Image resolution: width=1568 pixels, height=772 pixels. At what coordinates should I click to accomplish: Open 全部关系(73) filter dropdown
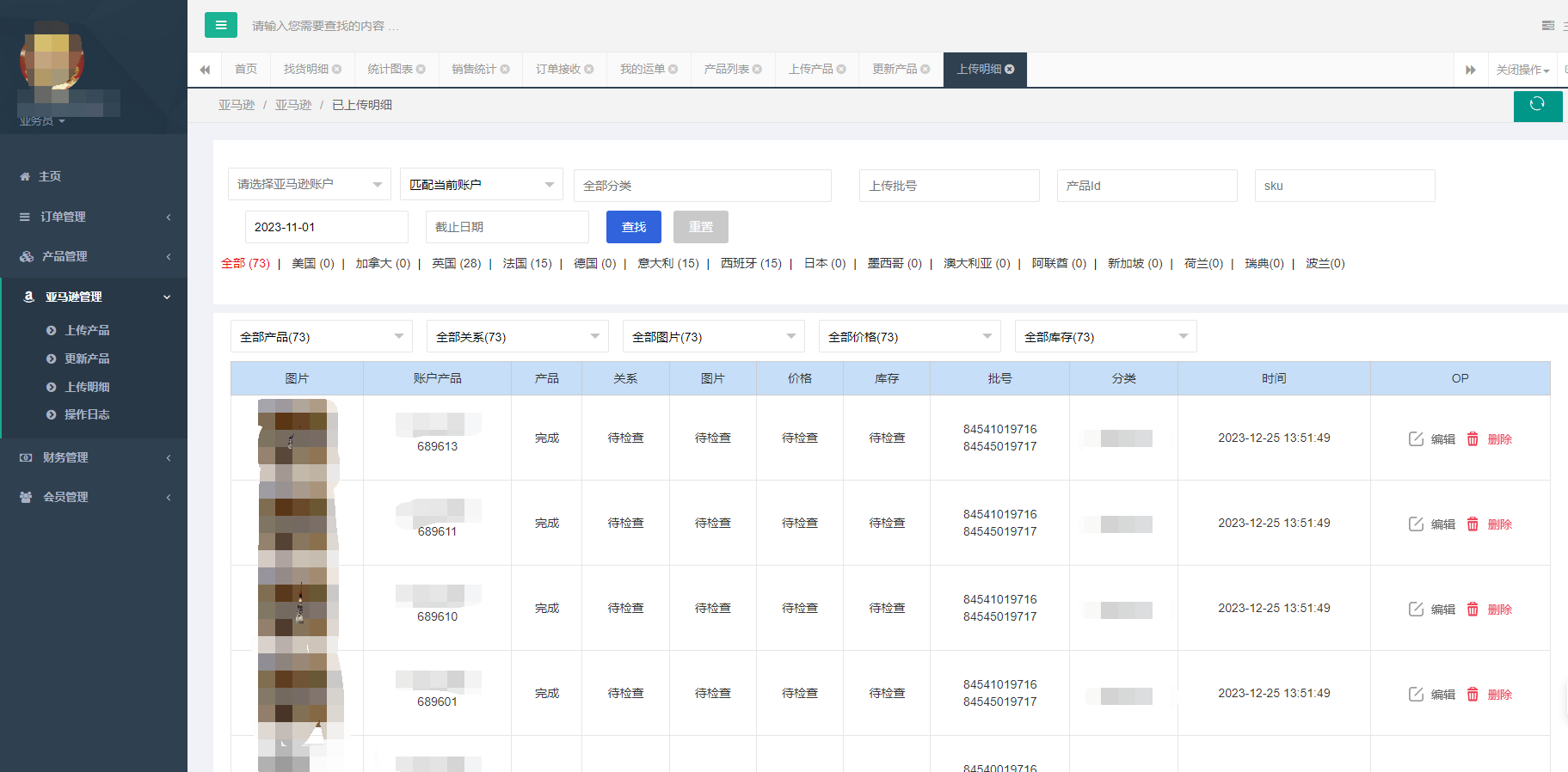[x=518, y=336]
